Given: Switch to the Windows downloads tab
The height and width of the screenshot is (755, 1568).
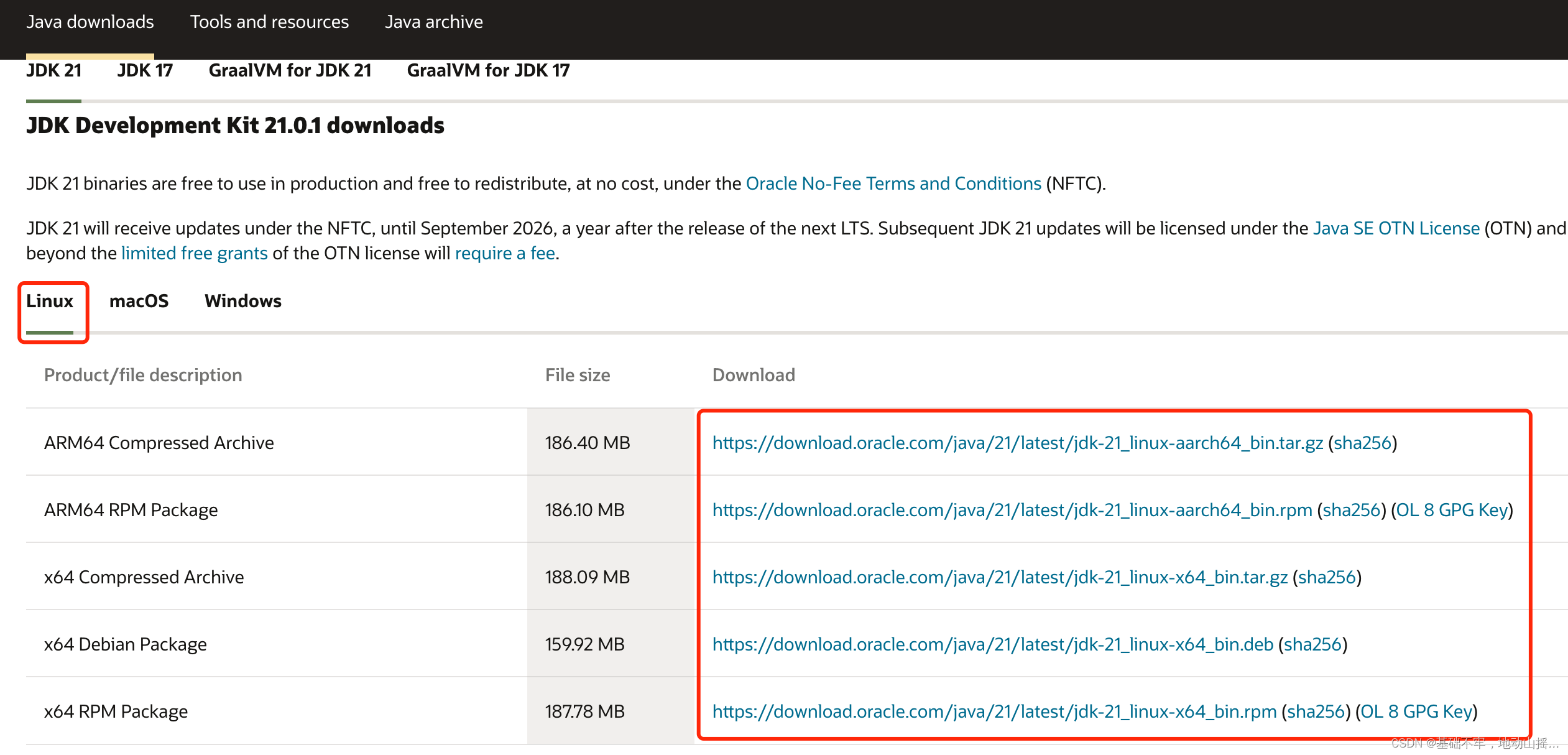Looking at the screenshot, I should point(242,301).
